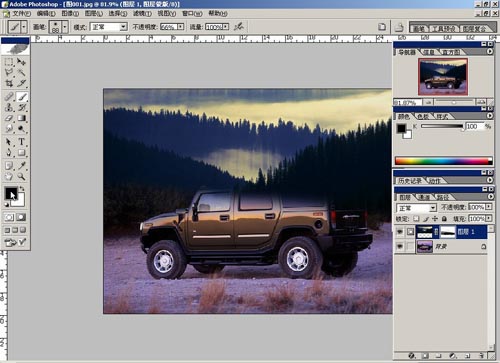Select the Move tool
This screenshot has width=500, height=363.
(x=21, y=62)
